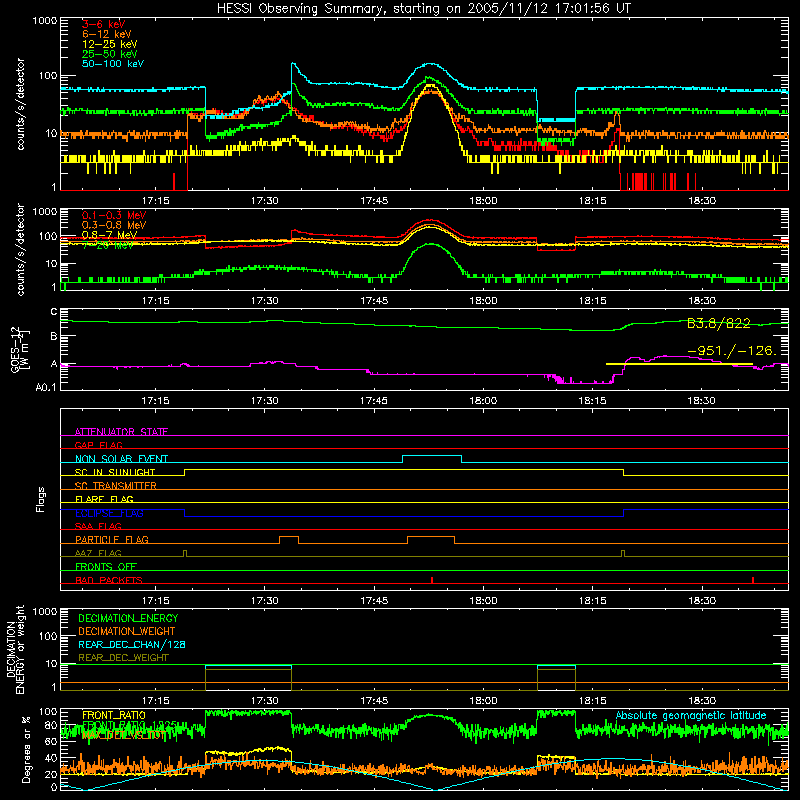Click the 'REAR_DEC_WEIGHT' legend label
800x800 pixels.
(123, 658)
